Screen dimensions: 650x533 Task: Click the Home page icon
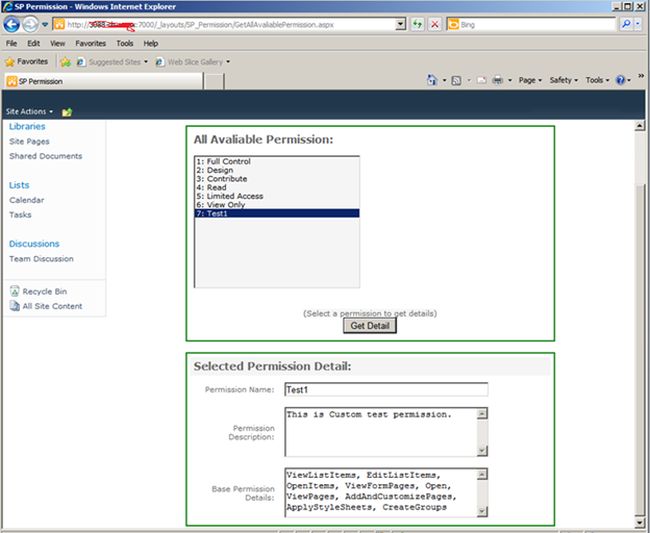432,80
